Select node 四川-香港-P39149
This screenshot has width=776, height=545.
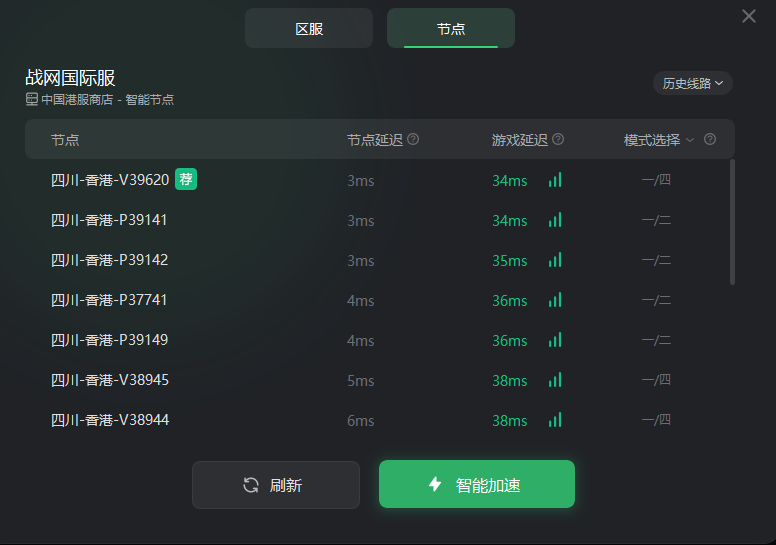coord(380,340)
